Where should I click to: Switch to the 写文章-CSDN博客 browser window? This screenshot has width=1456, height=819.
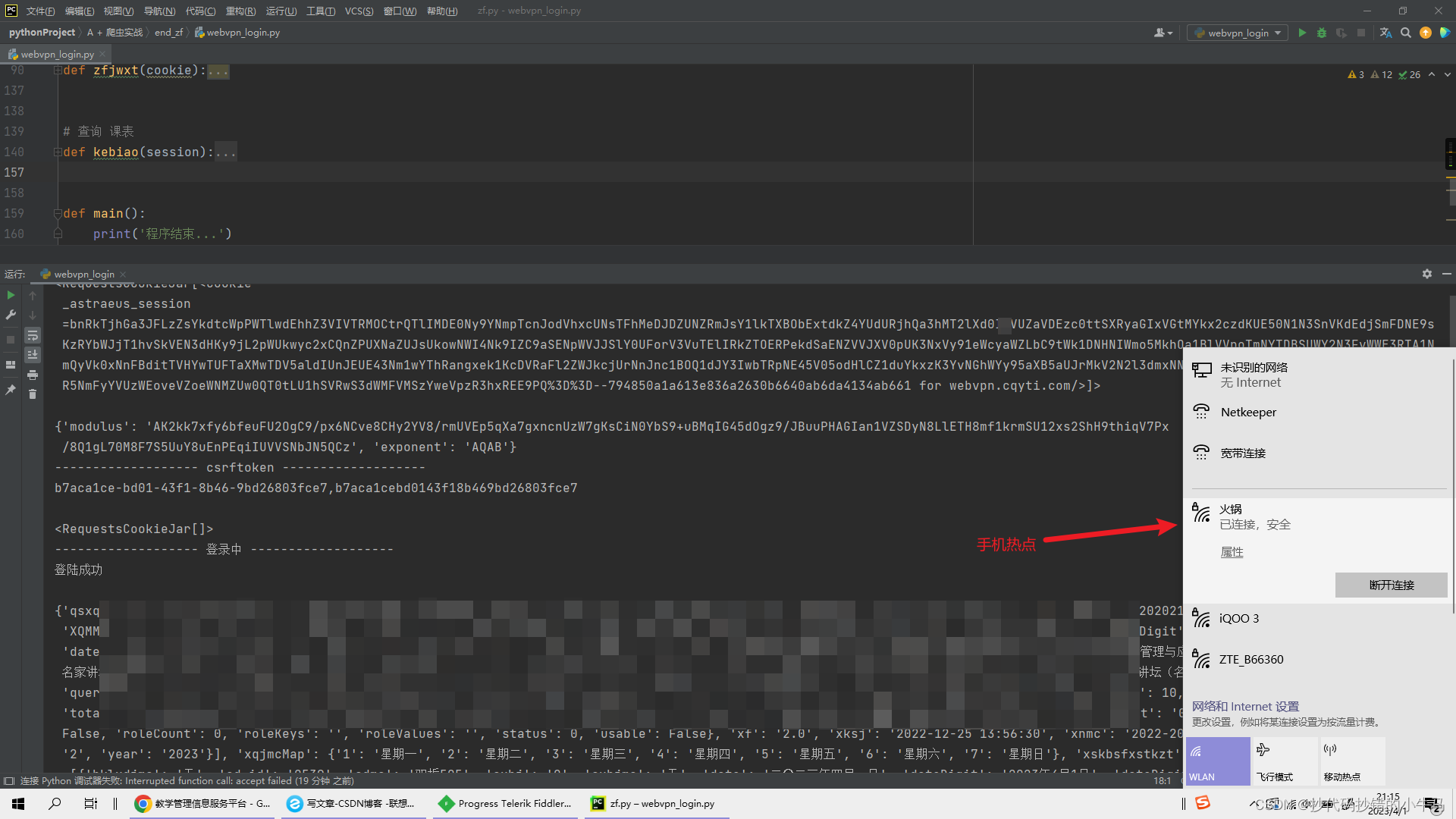[x=353, y=803]
